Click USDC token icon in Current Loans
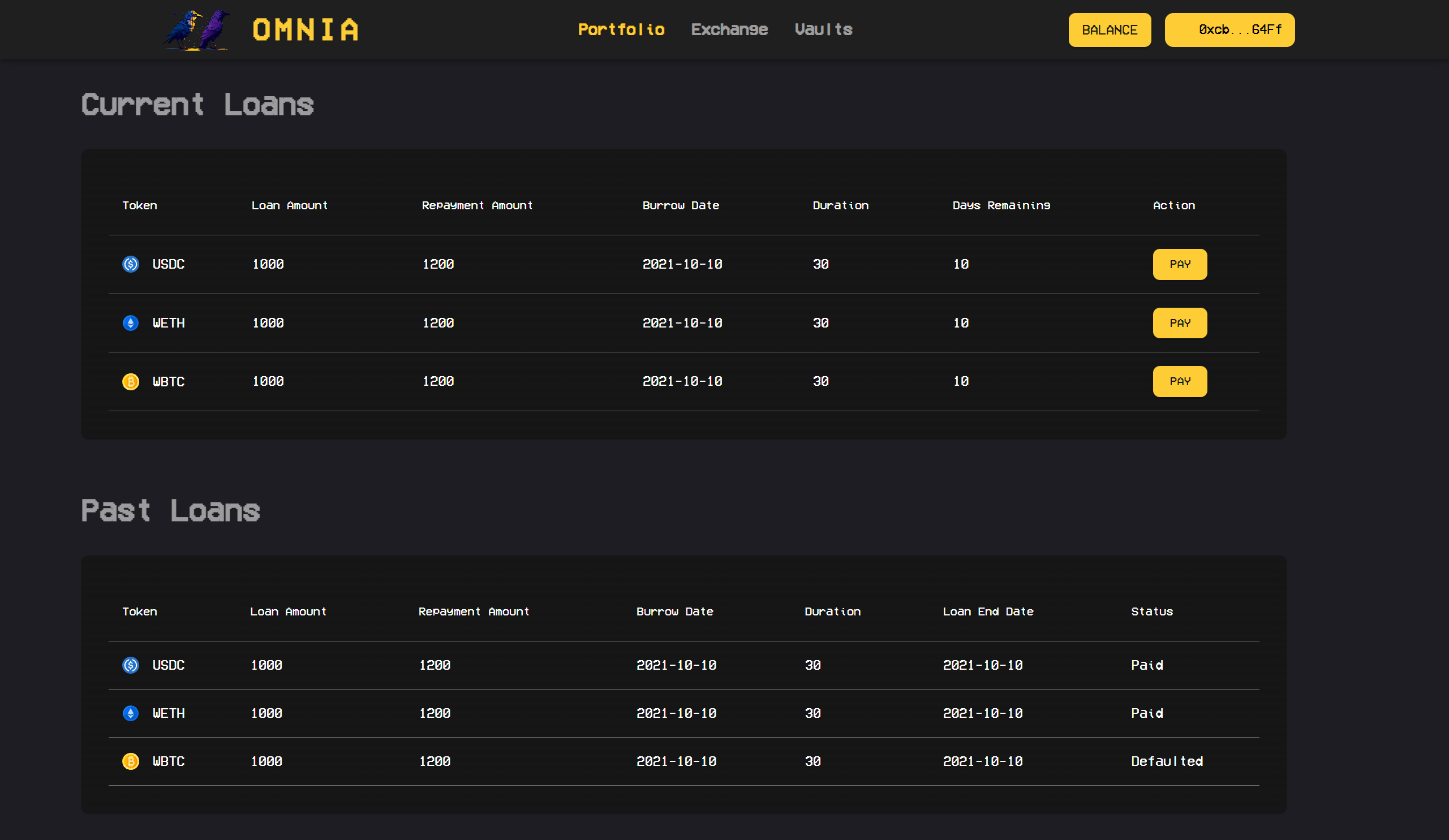Screen dimensions: 1449x840 pyautogui.click(x=131, y=264)
